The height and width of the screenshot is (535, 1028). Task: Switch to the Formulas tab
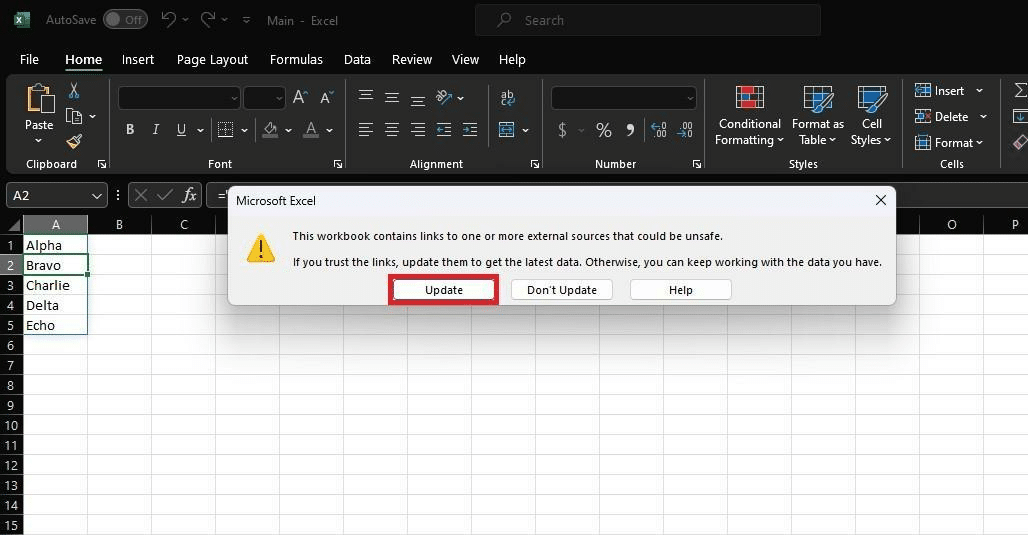(296, 60)
